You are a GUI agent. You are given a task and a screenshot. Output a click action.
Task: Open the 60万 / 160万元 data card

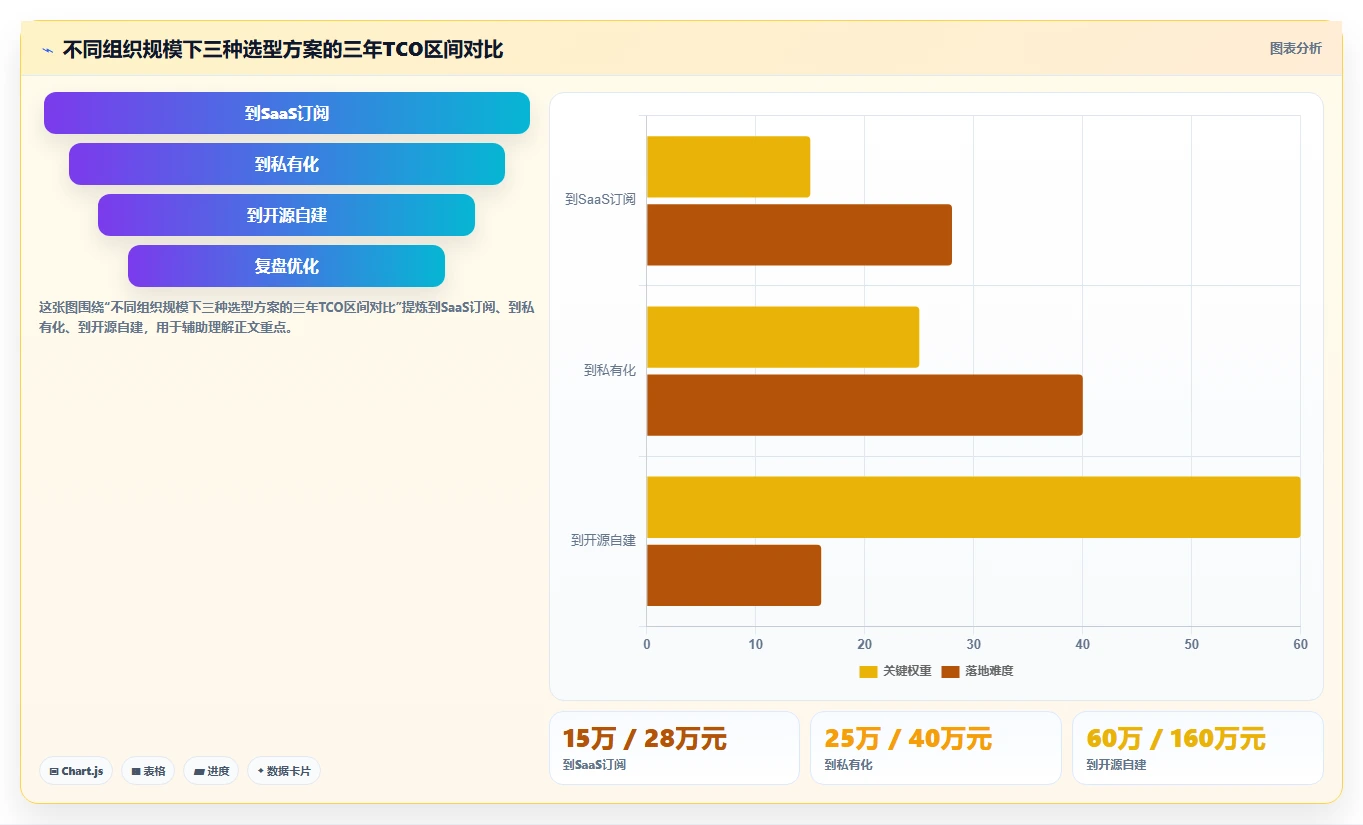coord(1198,748)
